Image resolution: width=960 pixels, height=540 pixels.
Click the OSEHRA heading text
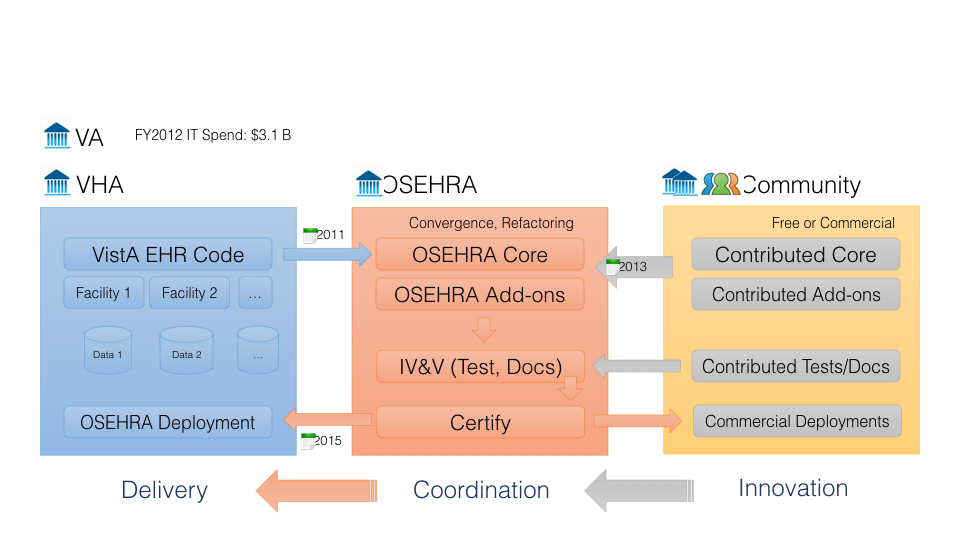pos(430,184)
